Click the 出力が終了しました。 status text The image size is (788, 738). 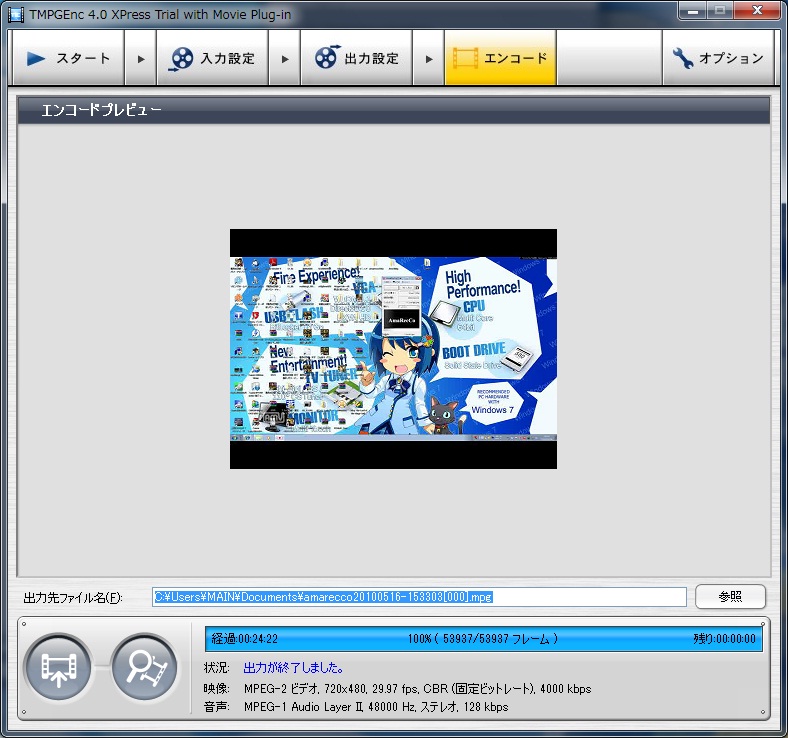coord(294,668)
